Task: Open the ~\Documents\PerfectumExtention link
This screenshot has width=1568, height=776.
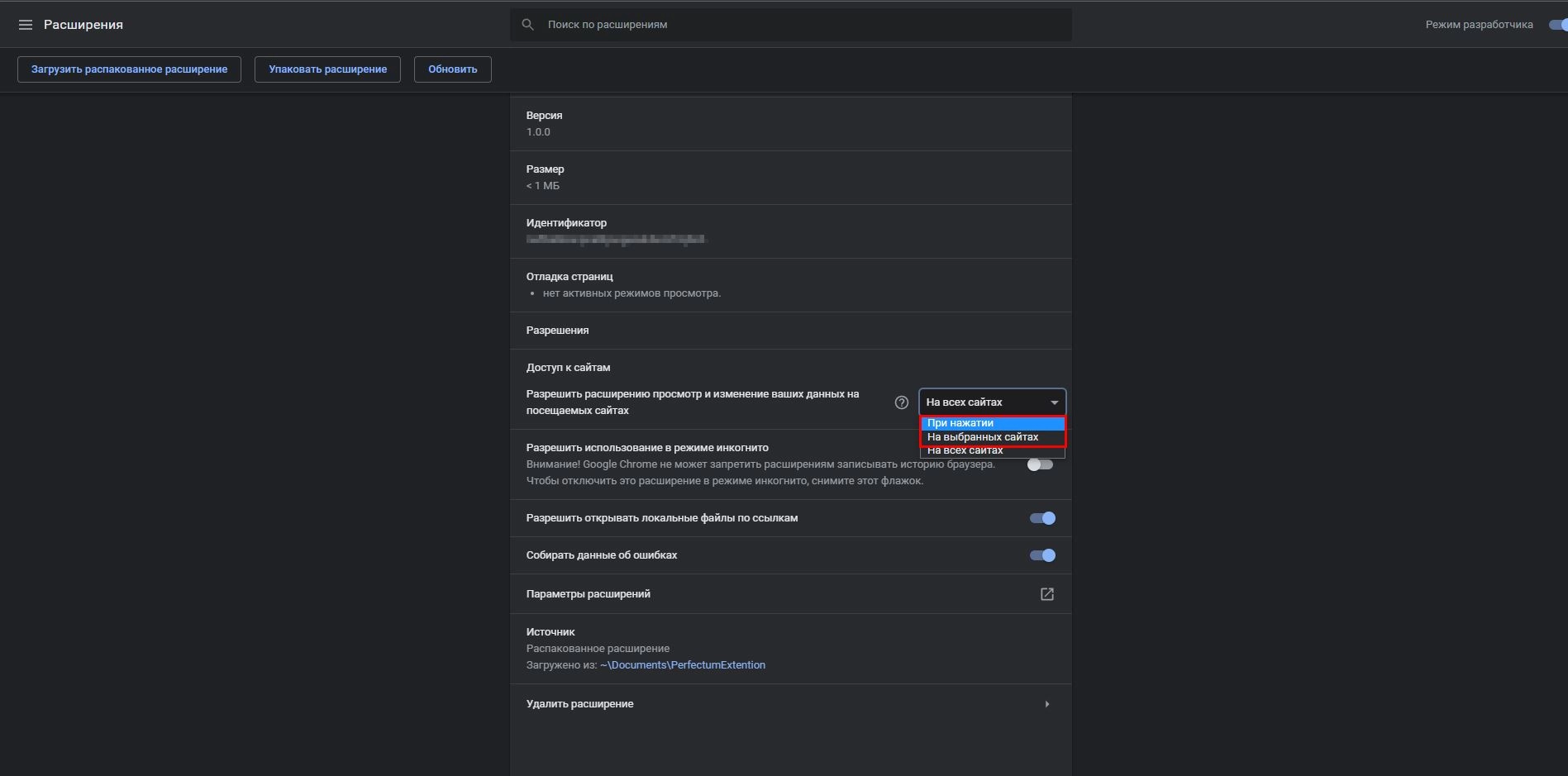Action: point(683,665)
